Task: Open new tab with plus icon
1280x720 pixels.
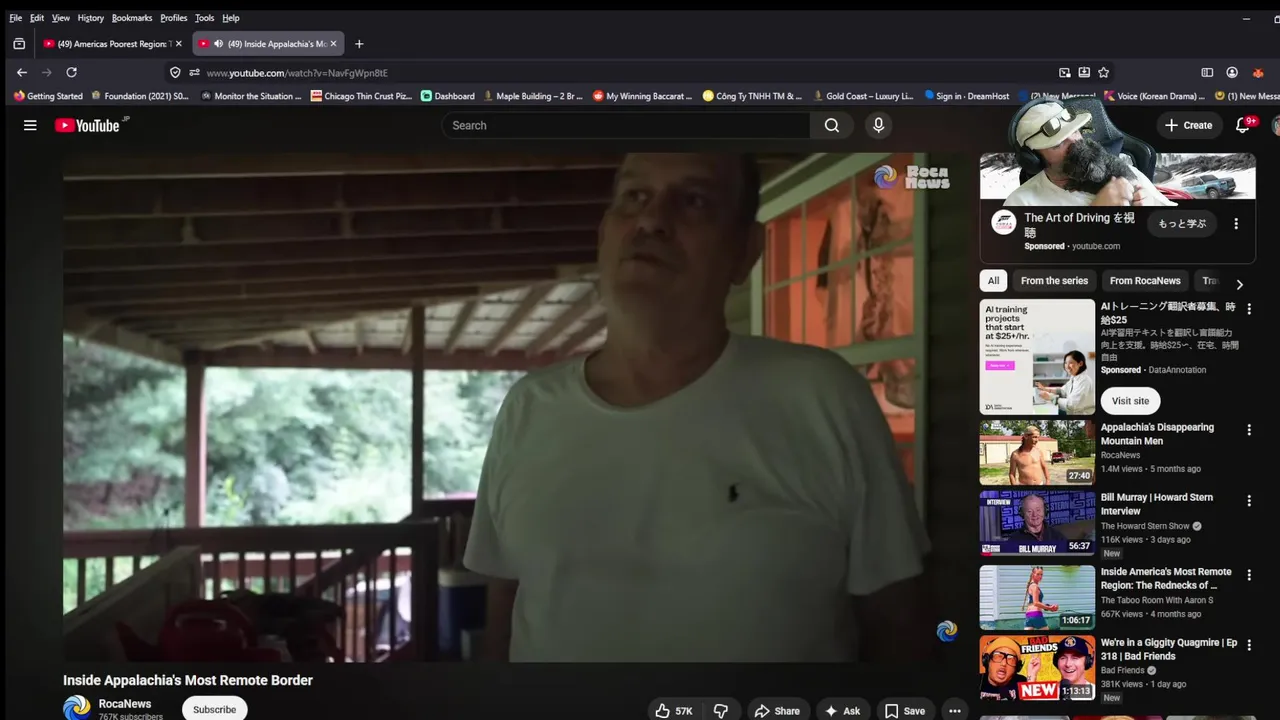Action: pyautogui.click(x=359, y=44)
